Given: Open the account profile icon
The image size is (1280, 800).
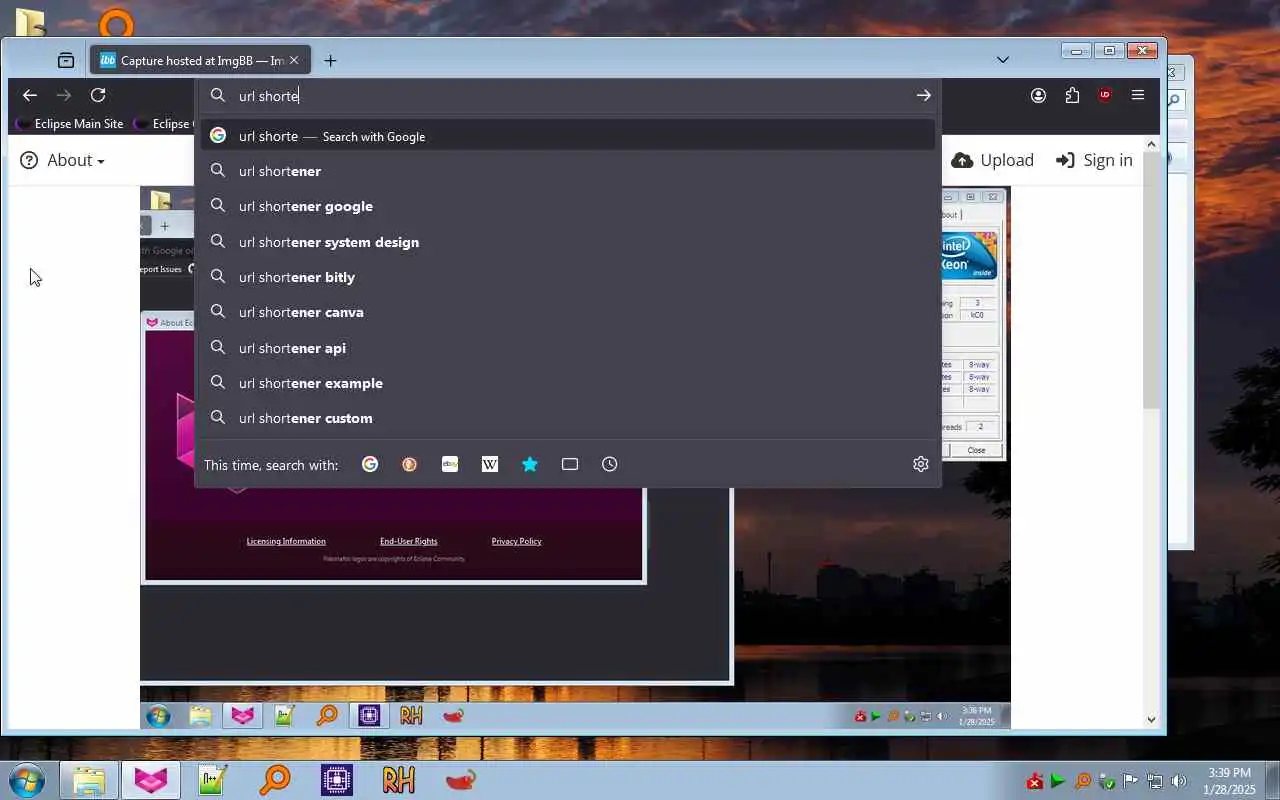Looking at the screenshot, I should [1039, 95].
